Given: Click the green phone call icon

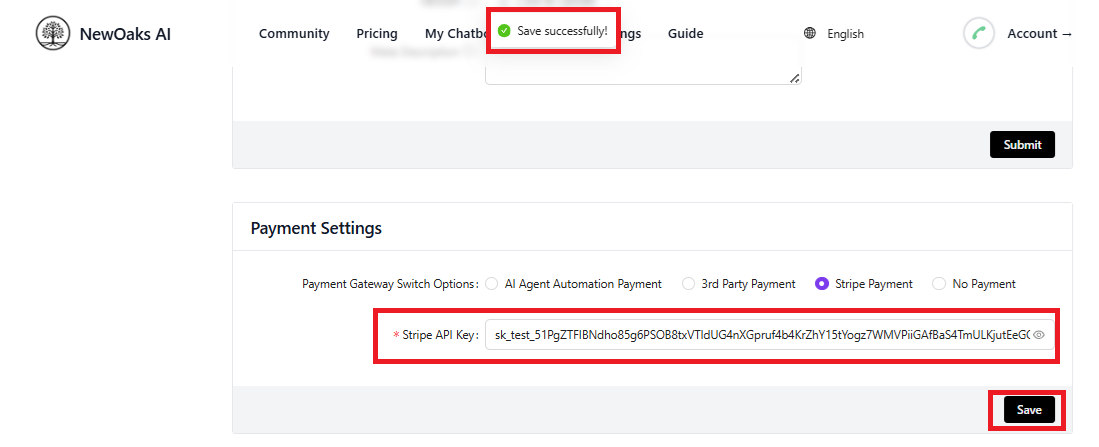Looking at the screenshot, I should pos(979,34).
